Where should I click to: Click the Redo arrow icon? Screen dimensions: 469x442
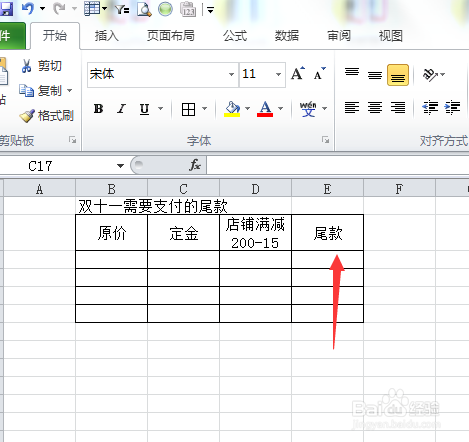point(59,9)
